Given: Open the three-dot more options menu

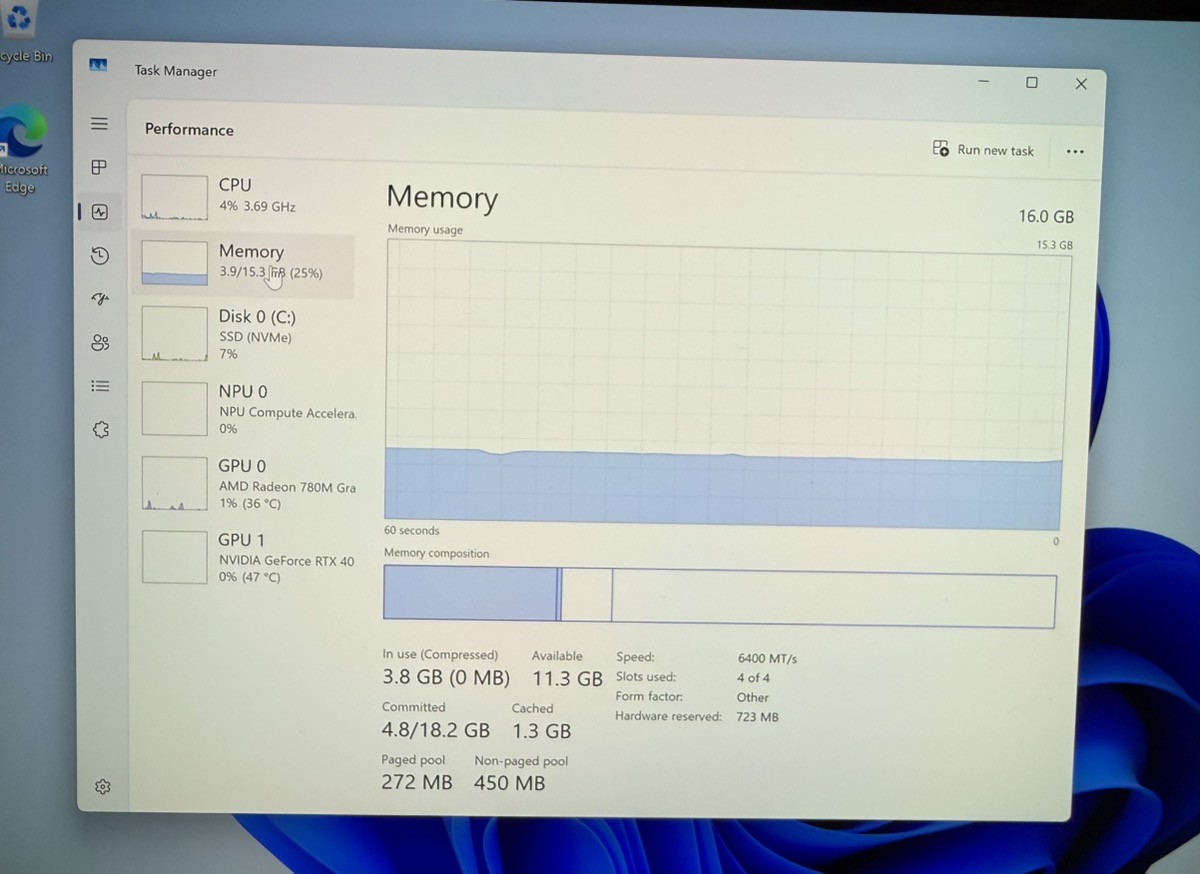Looking at the screenshot, I should [x=1075, y=152].
